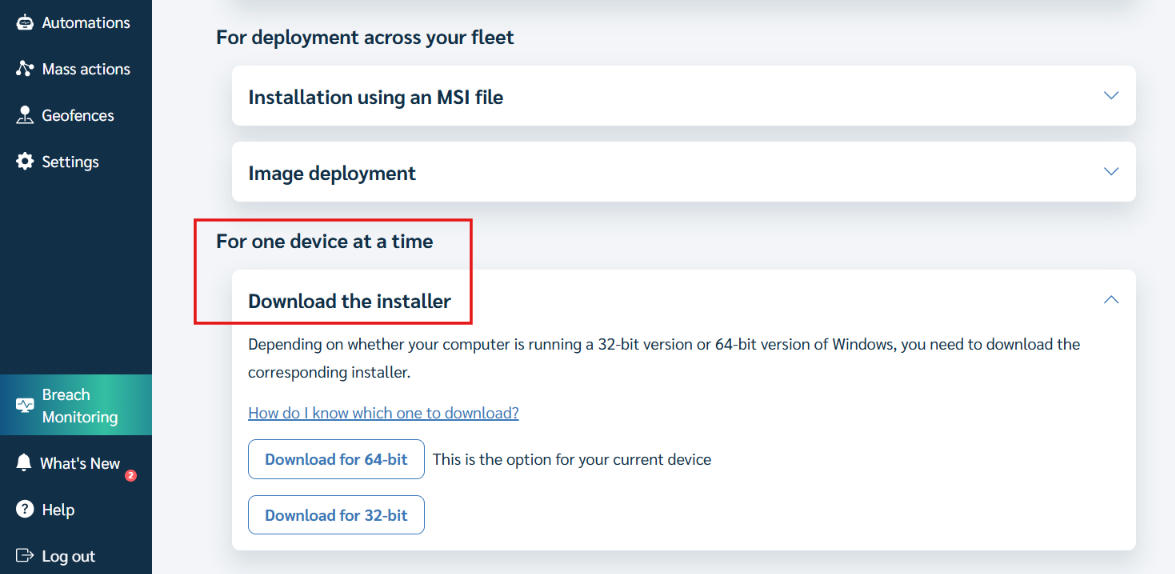Click the Image deployment heading
Image resolution: width=1175 pixels, height=574 pixels.
(x=332, y=173)
